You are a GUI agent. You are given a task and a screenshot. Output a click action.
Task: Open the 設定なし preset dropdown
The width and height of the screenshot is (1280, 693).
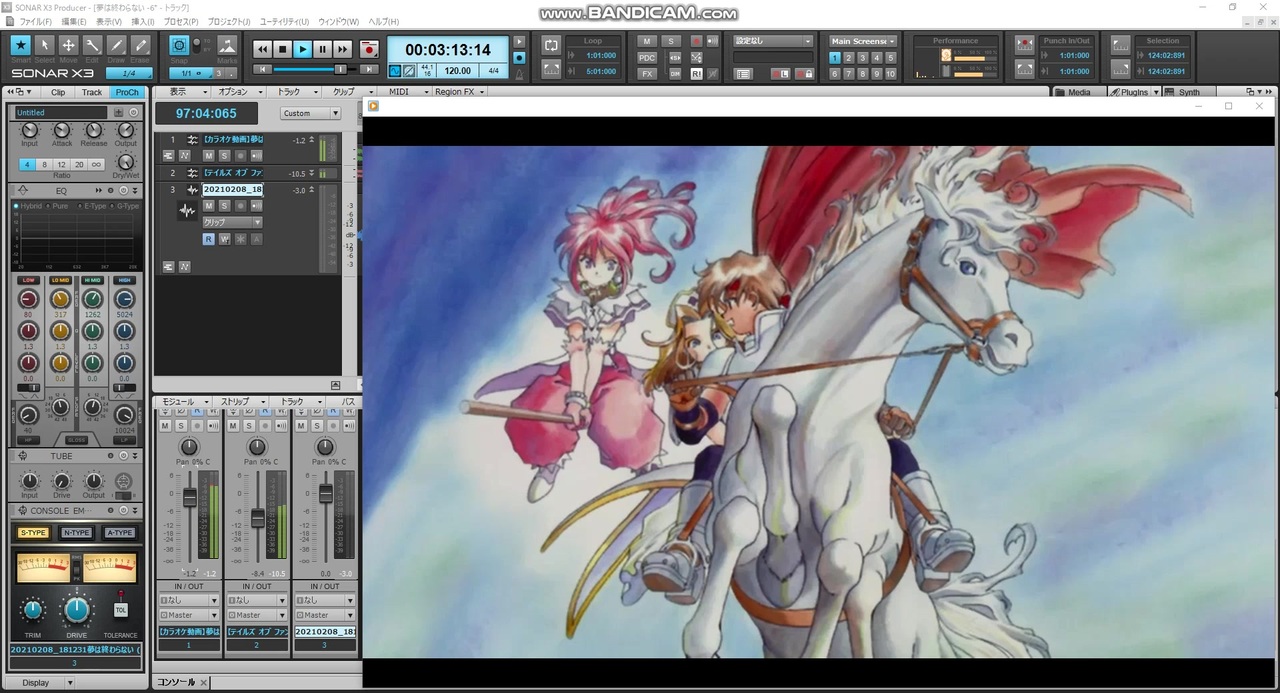click(773, 41)
